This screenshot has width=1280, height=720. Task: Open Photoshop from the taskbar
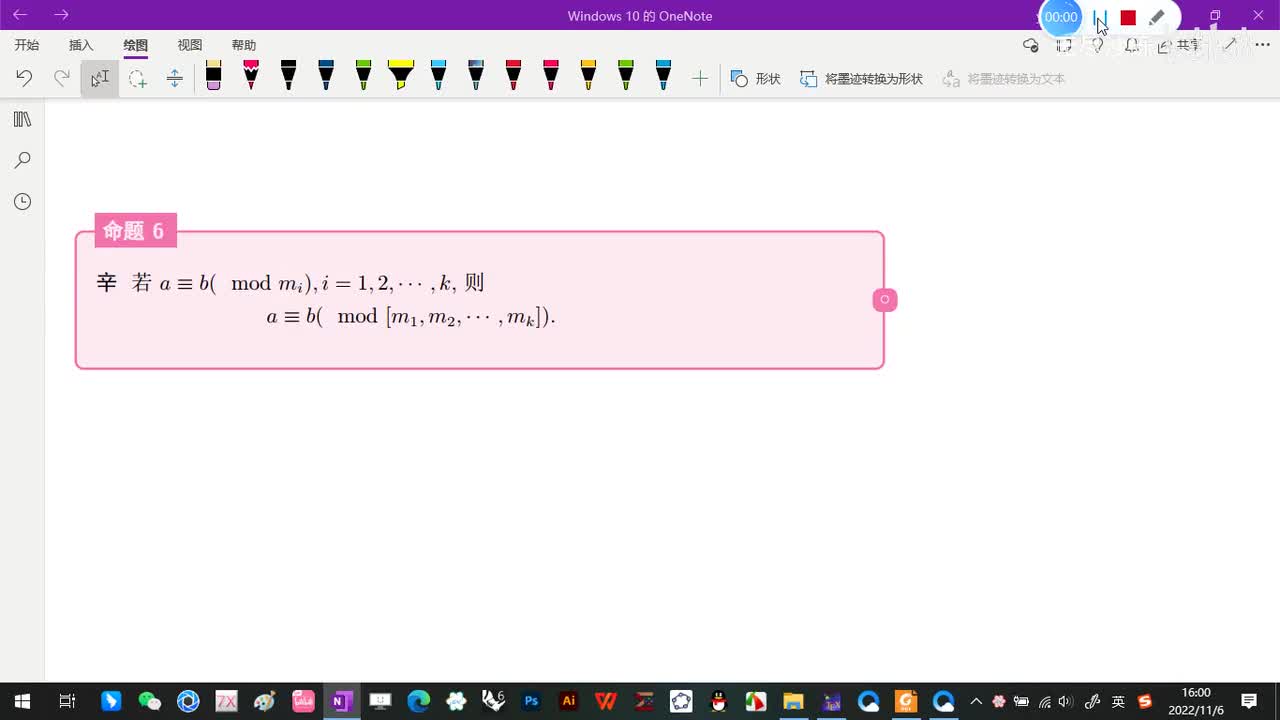point(531,701)
